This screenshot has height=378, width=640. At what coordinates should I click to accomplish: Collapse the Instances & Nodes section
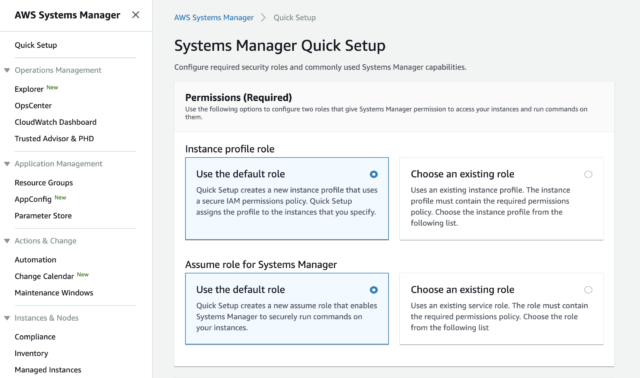[7, 318]
